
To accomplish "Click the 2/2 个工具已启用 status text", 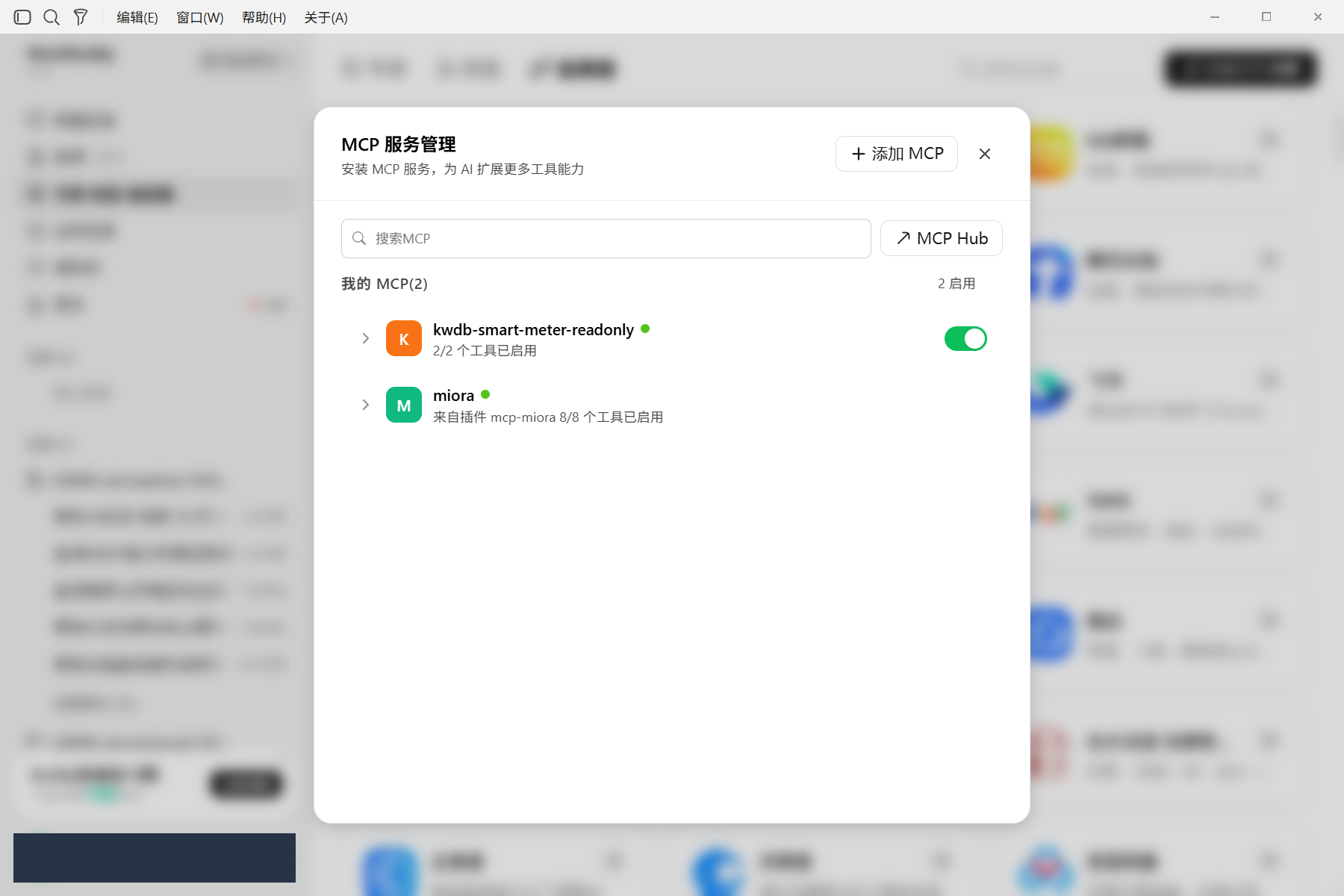I will 485,351.
